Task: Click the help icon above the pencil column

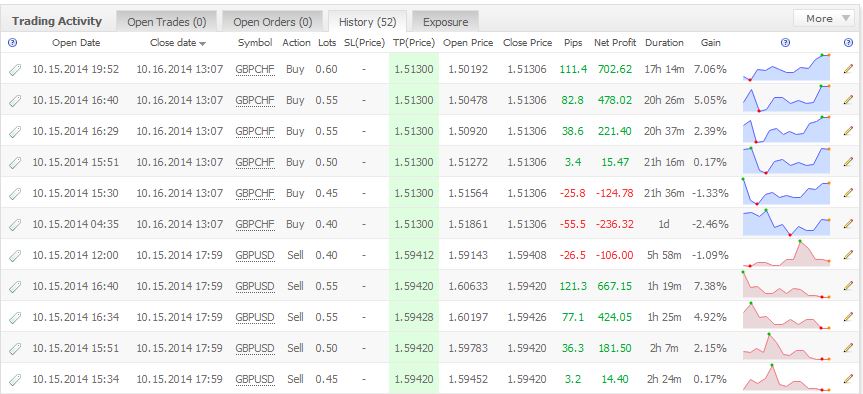Action: pyautogui.click(x=848, y=42)
